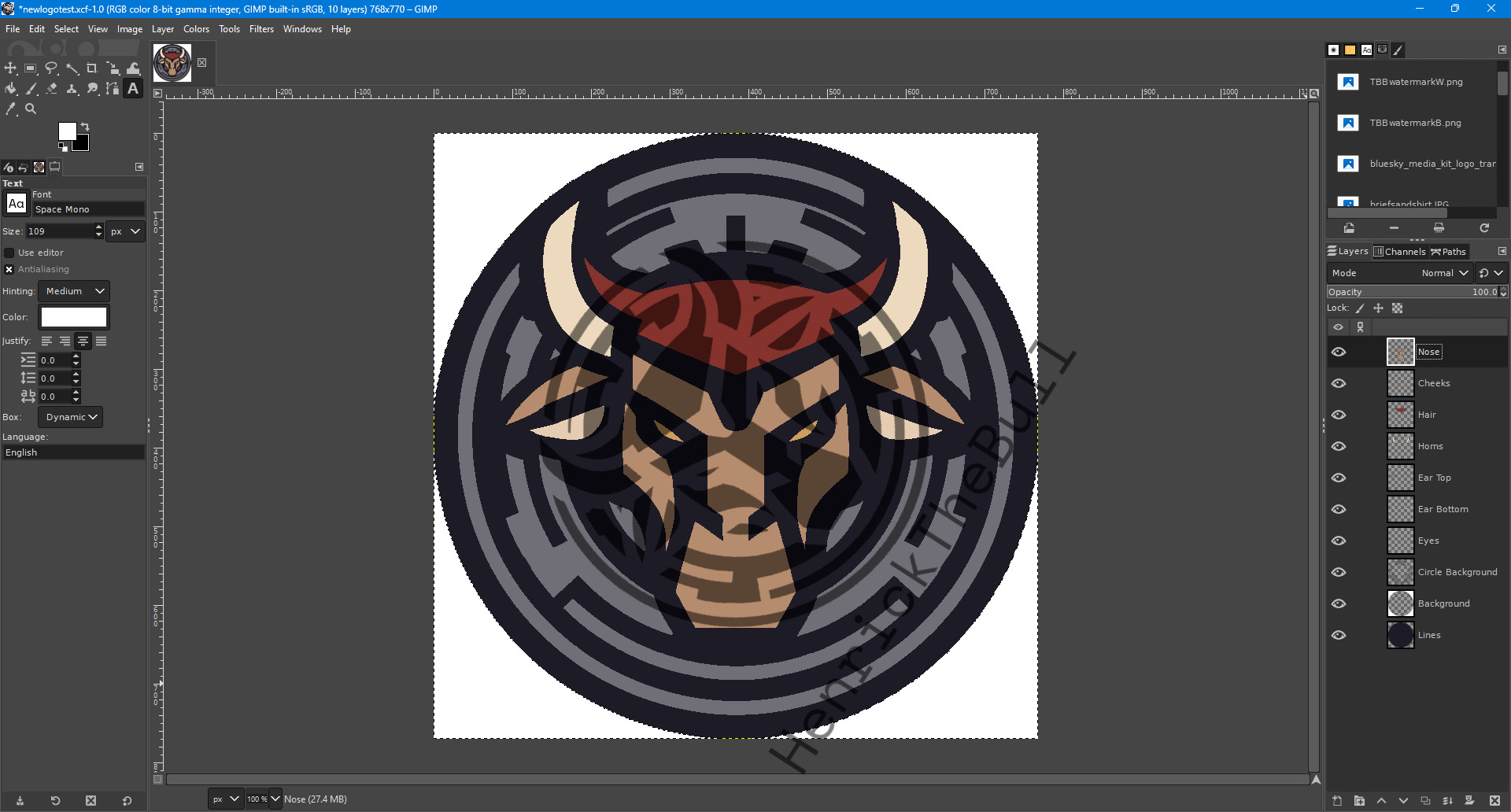Add a mask to the layer

pyautogui.click(x=1469, y=801)
